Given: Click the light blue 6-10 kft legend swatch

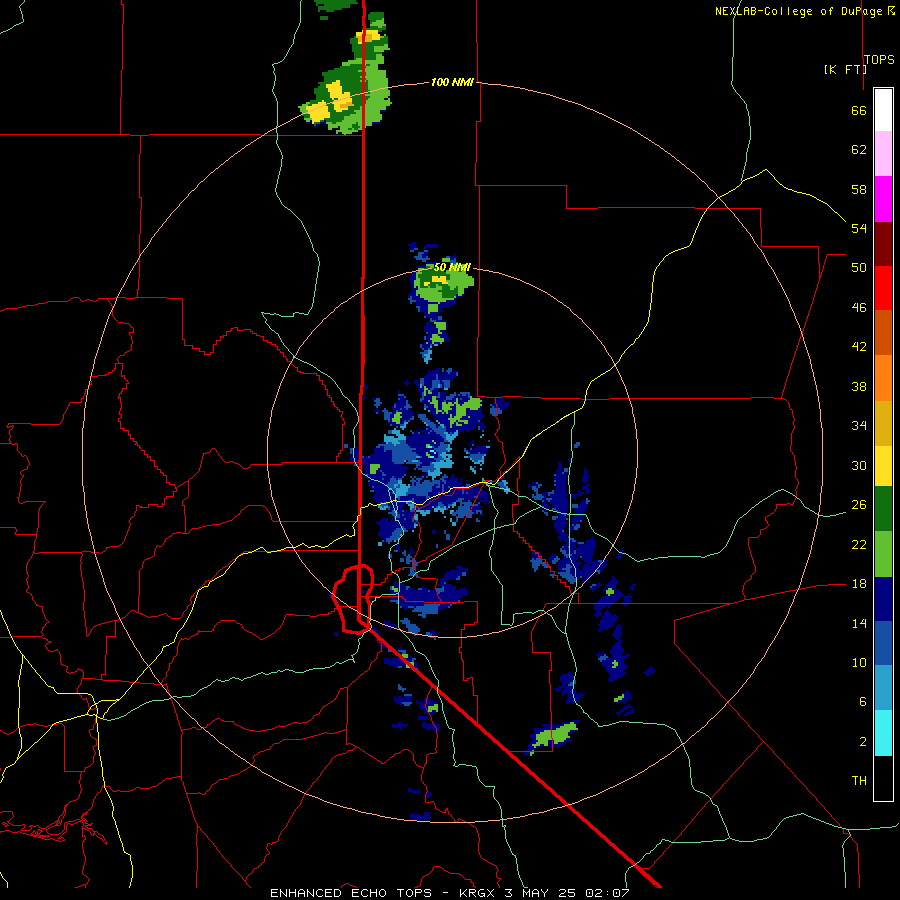Looking at the screenshot, I should (883, 688).
